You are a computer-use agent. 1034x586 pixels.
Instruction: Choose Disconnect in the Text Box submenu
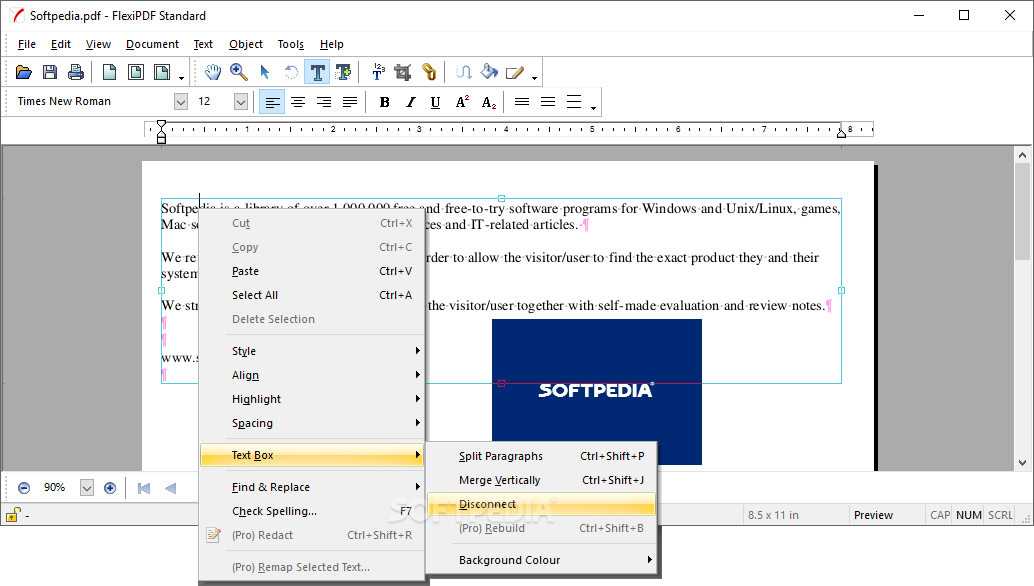tap(541, 505)
